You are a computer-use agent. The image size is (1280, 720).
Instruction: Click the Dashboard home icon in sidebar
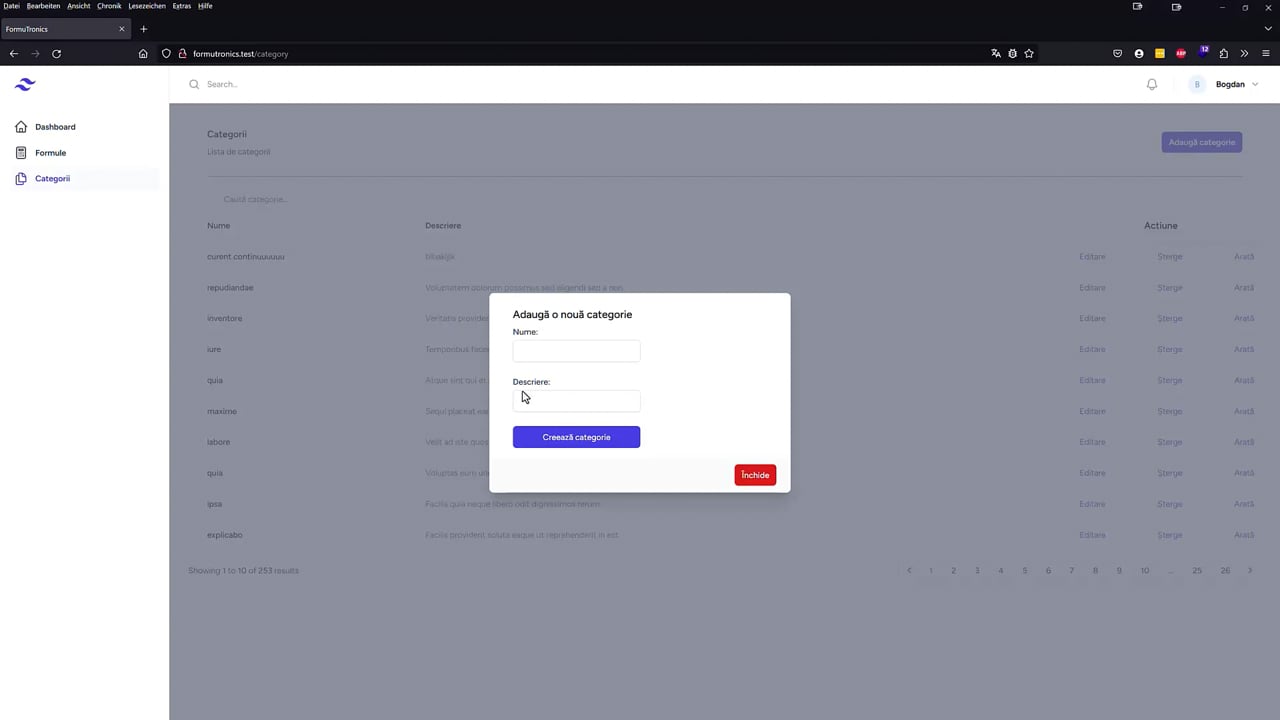(21, 127)
